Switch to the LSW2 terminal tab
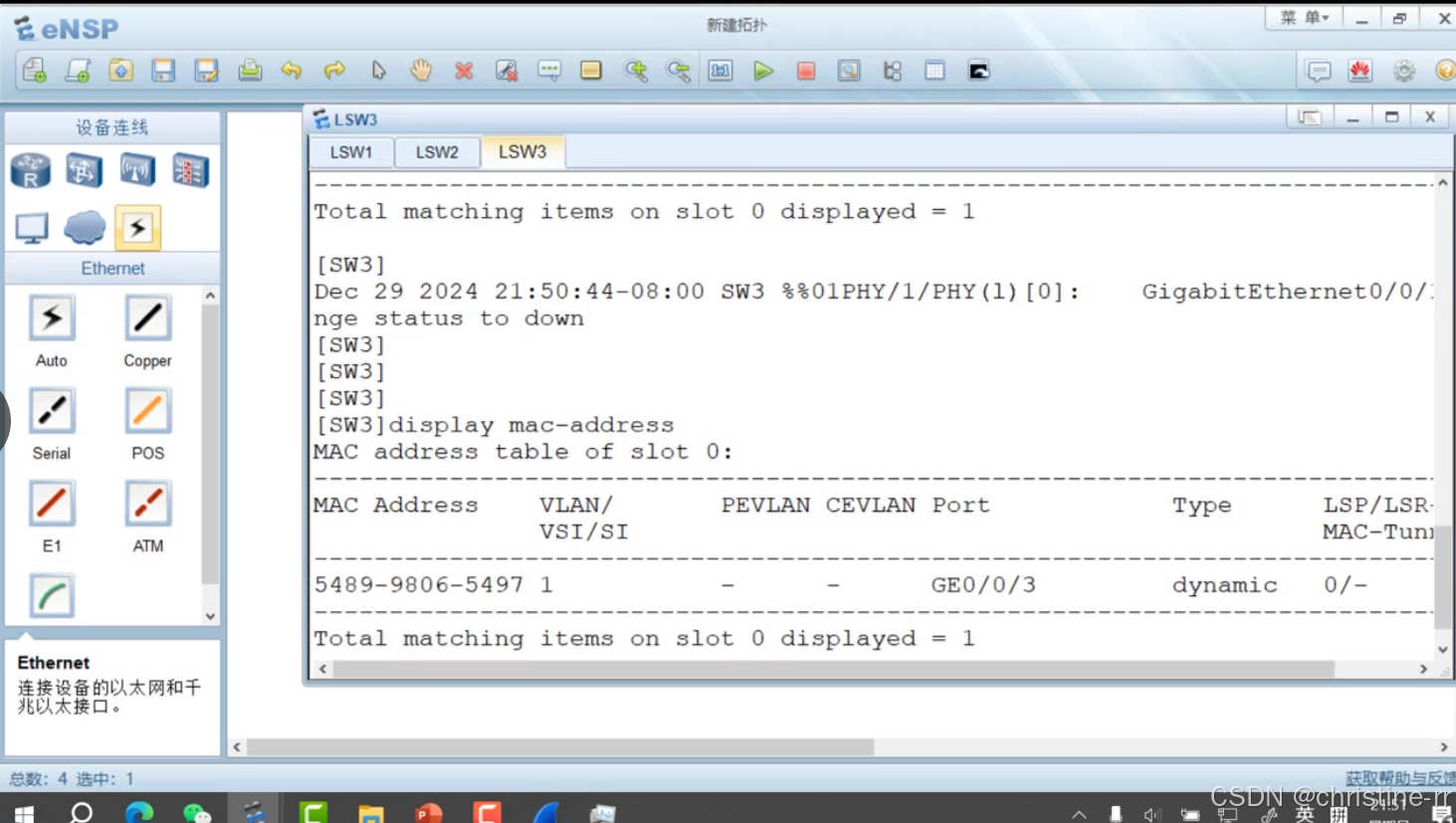This screenshot has width=1456, height=823. (x=437, y=152)
